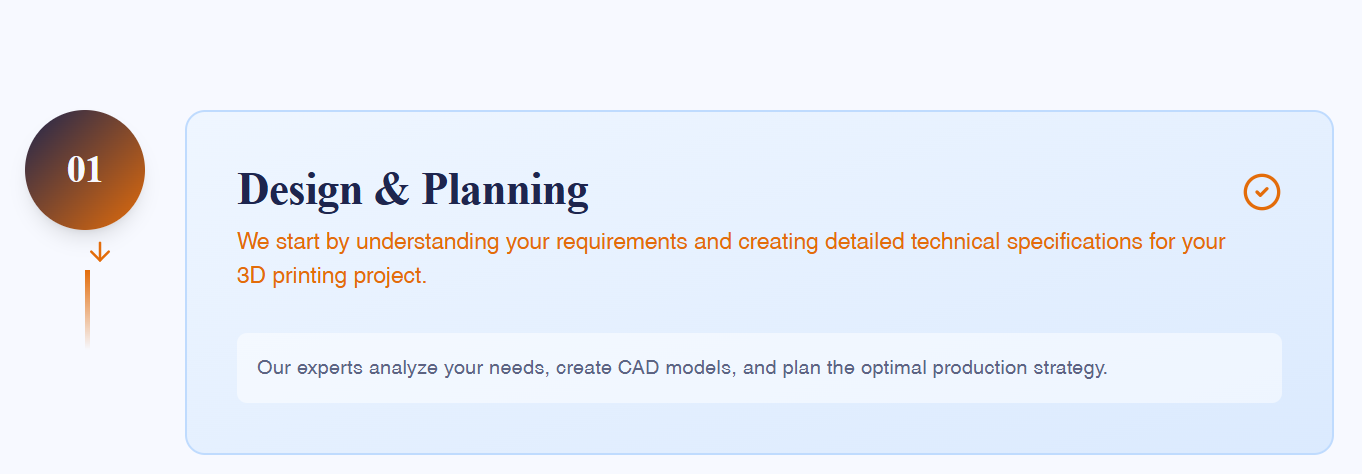Screen dimensions: 1362x474
Task: Click the "3D printing project." text line
Action: click(x=332, y=275)
